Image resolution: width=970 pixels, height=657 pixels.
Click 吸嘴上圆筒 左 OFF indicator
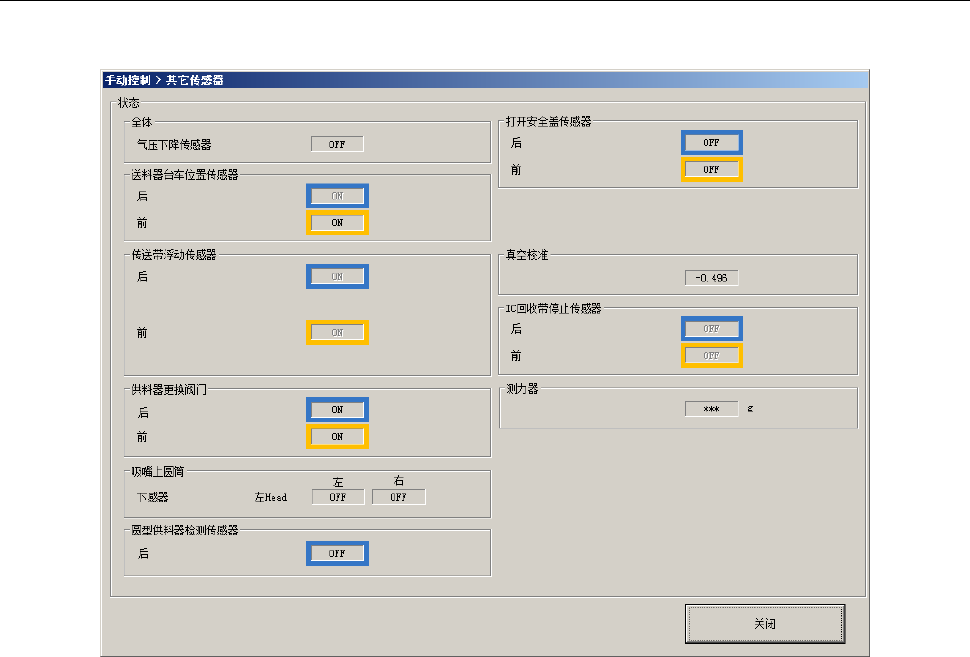(338, 497)
